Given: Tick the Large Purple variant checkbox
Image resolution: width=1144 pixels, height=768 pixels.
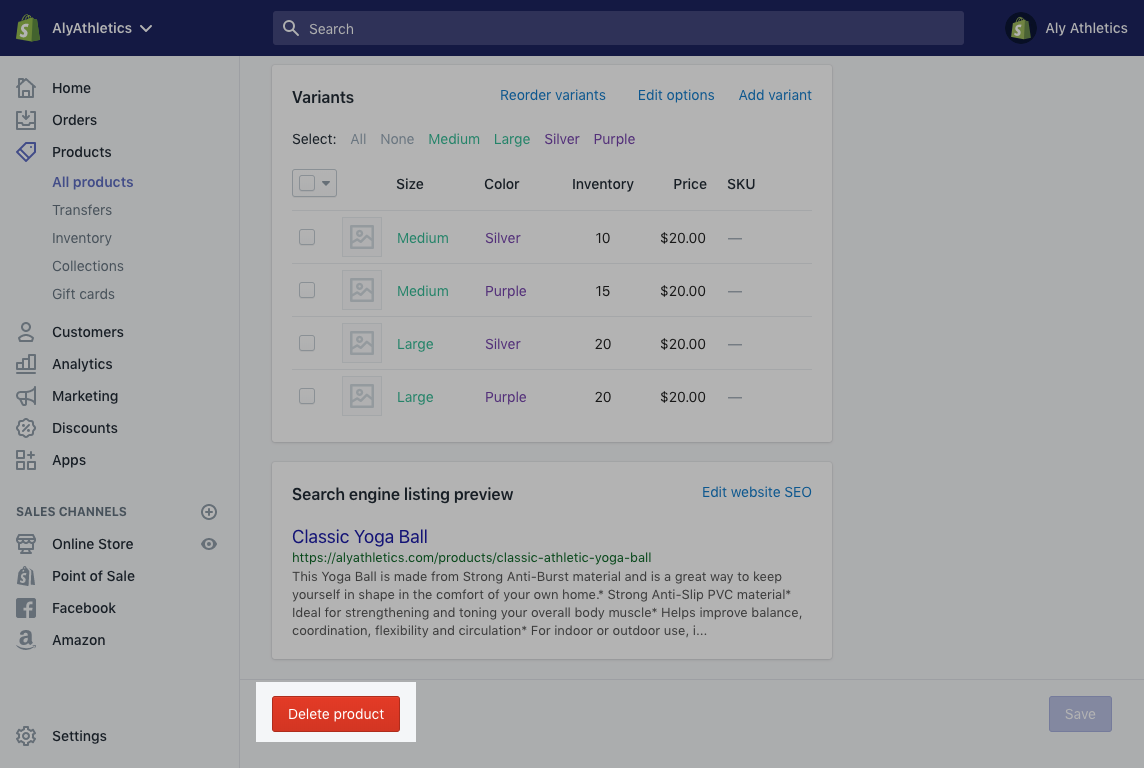Looking at the screenshot, I should point(307,396).
